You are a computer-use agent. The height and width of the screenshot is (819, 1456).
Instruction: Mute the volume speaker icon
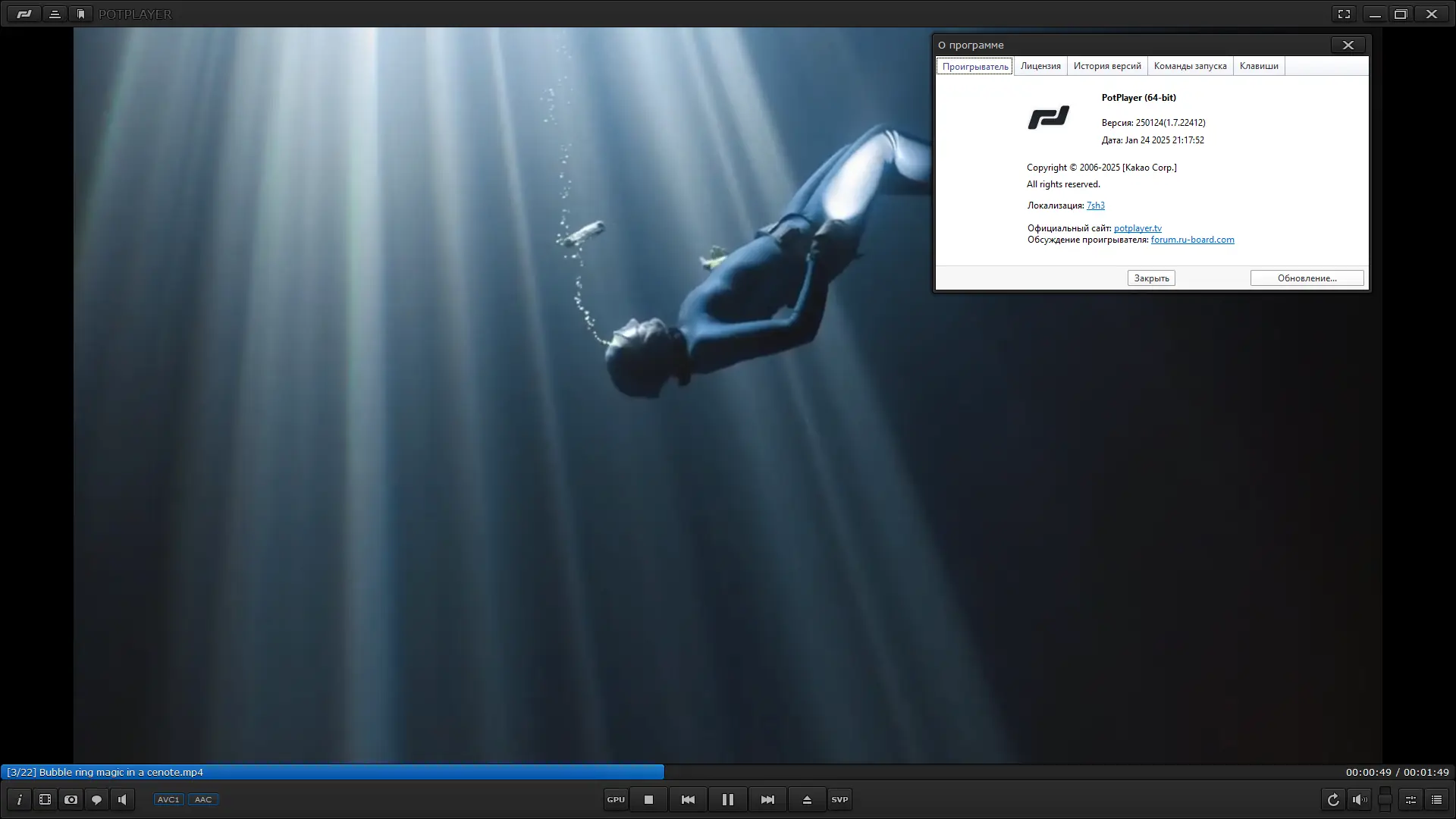coord(1359,799)
